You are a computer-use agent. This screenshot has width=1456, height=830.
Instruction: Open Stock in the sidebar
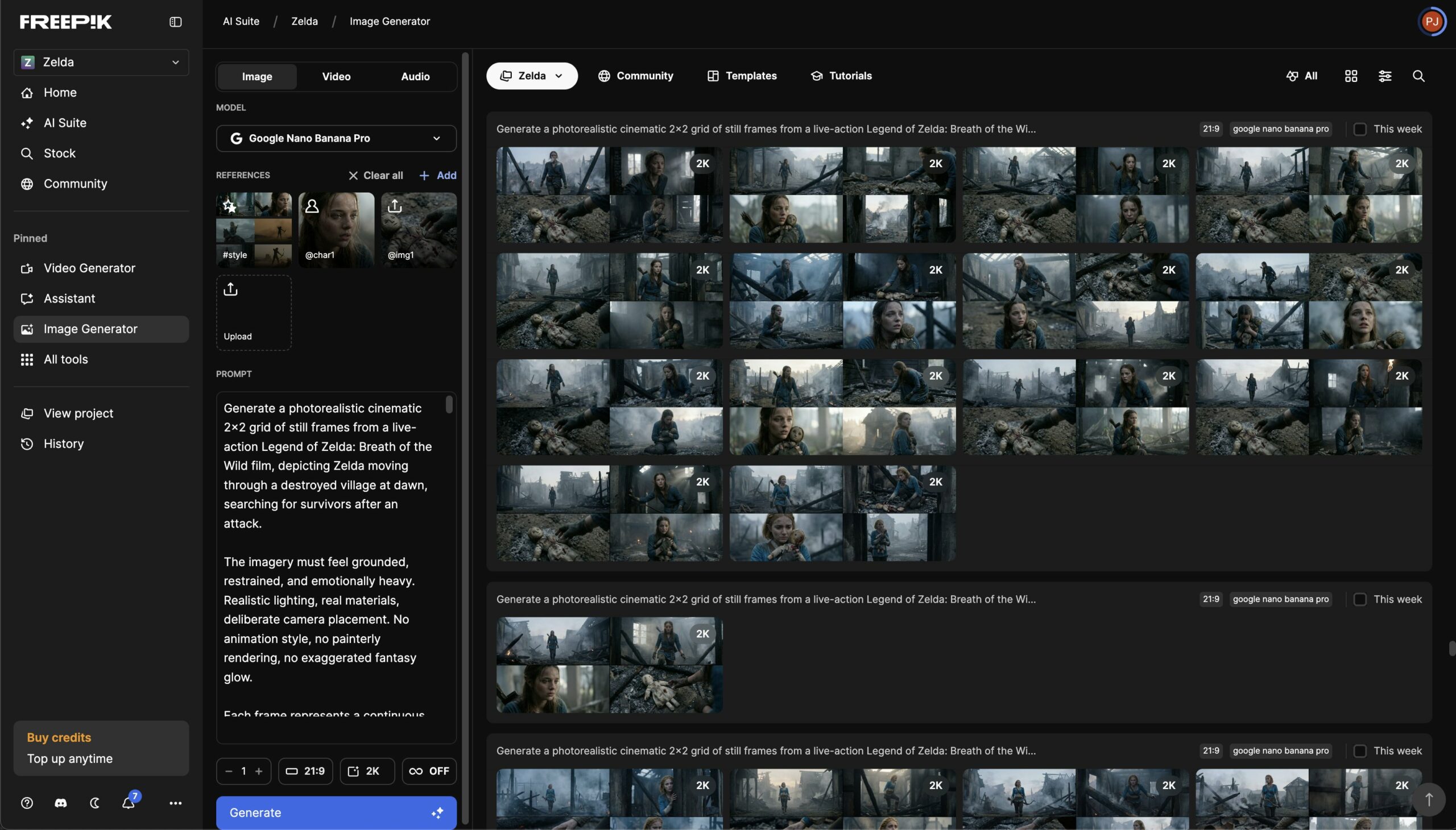101,153
